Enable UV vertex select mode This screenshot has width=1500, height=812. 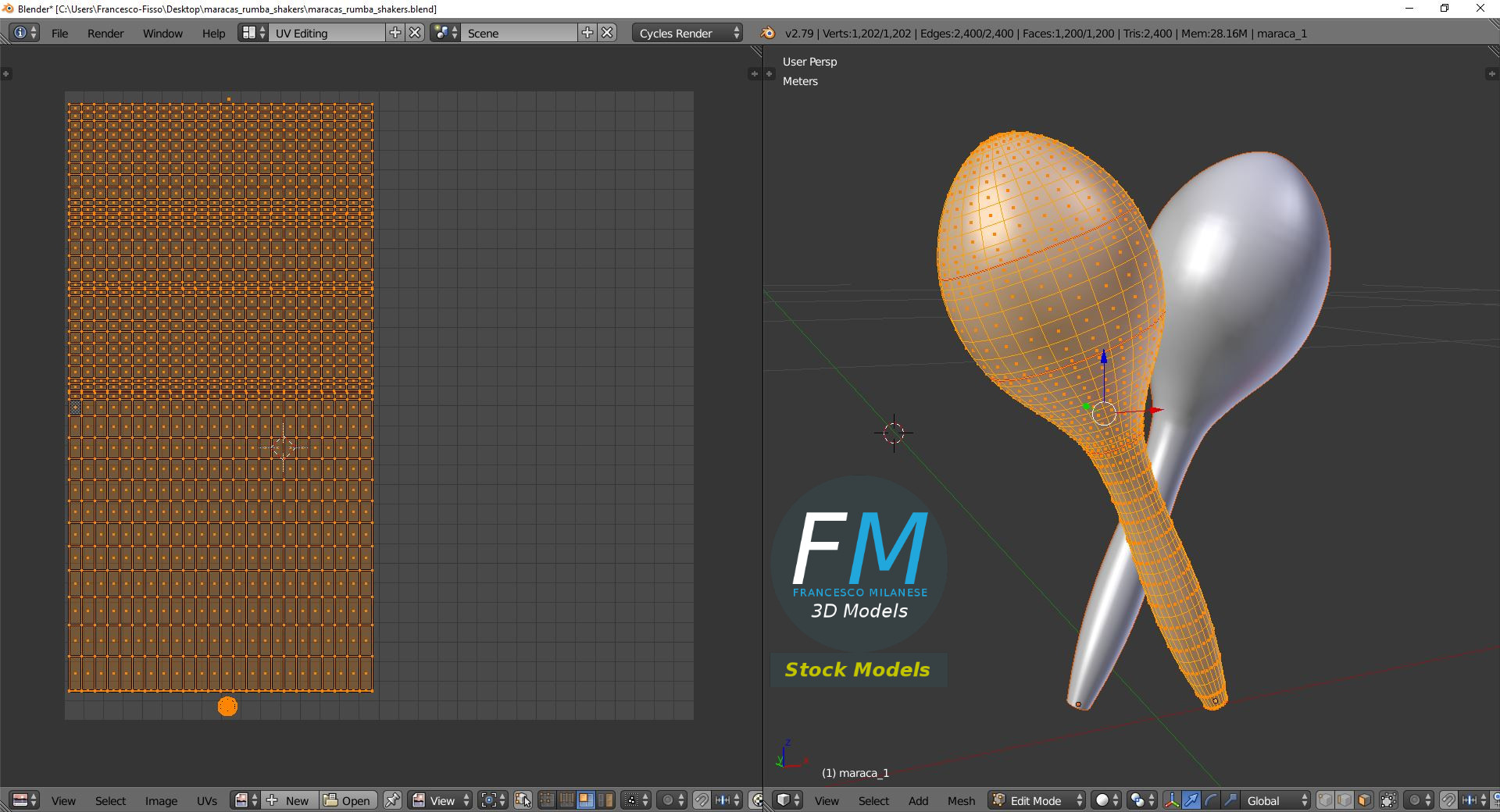point(547,800)
